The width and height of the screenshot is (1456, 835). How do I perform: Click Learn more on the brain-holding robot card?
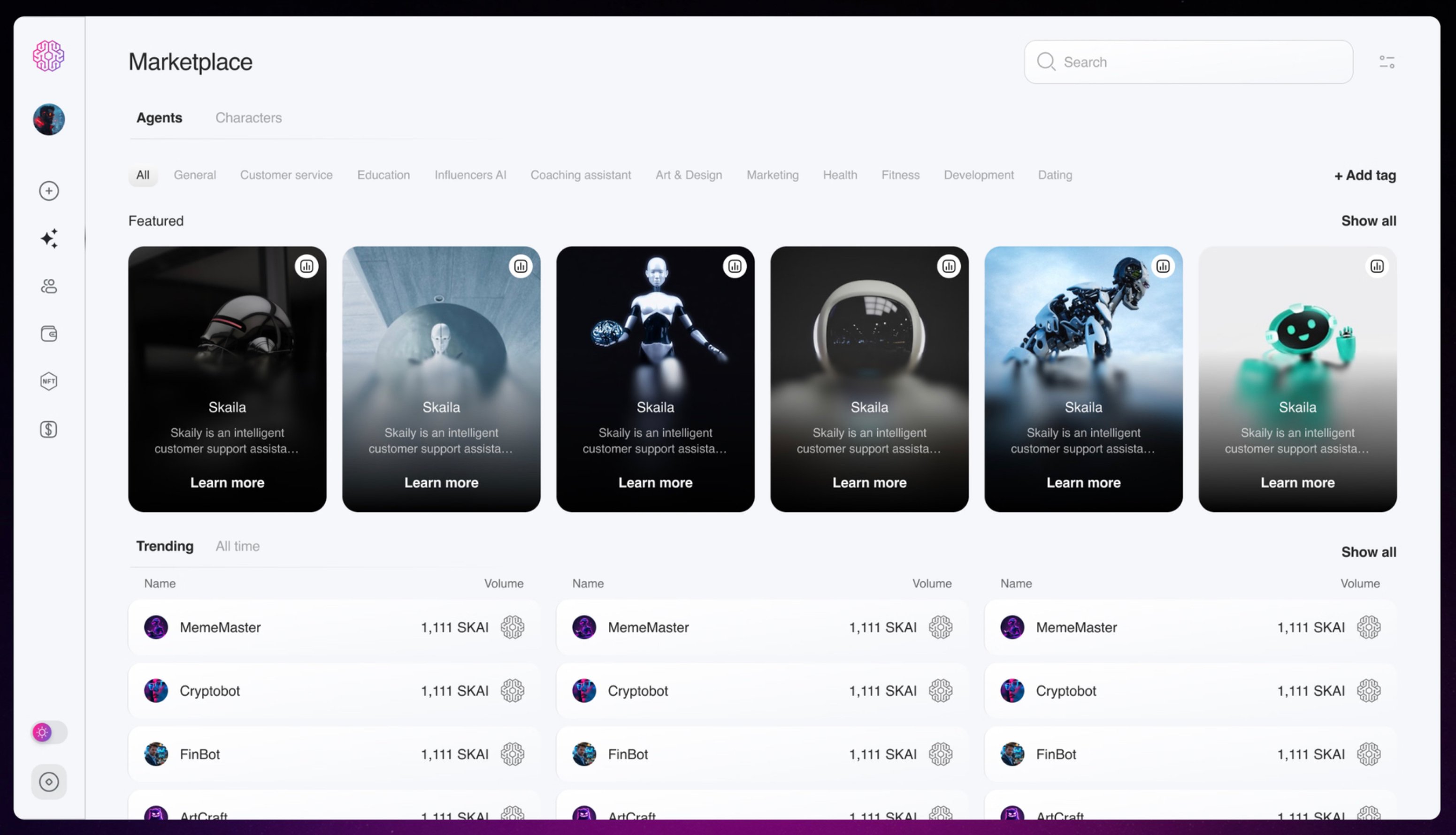pyautogui.click(x=656, y=483)
